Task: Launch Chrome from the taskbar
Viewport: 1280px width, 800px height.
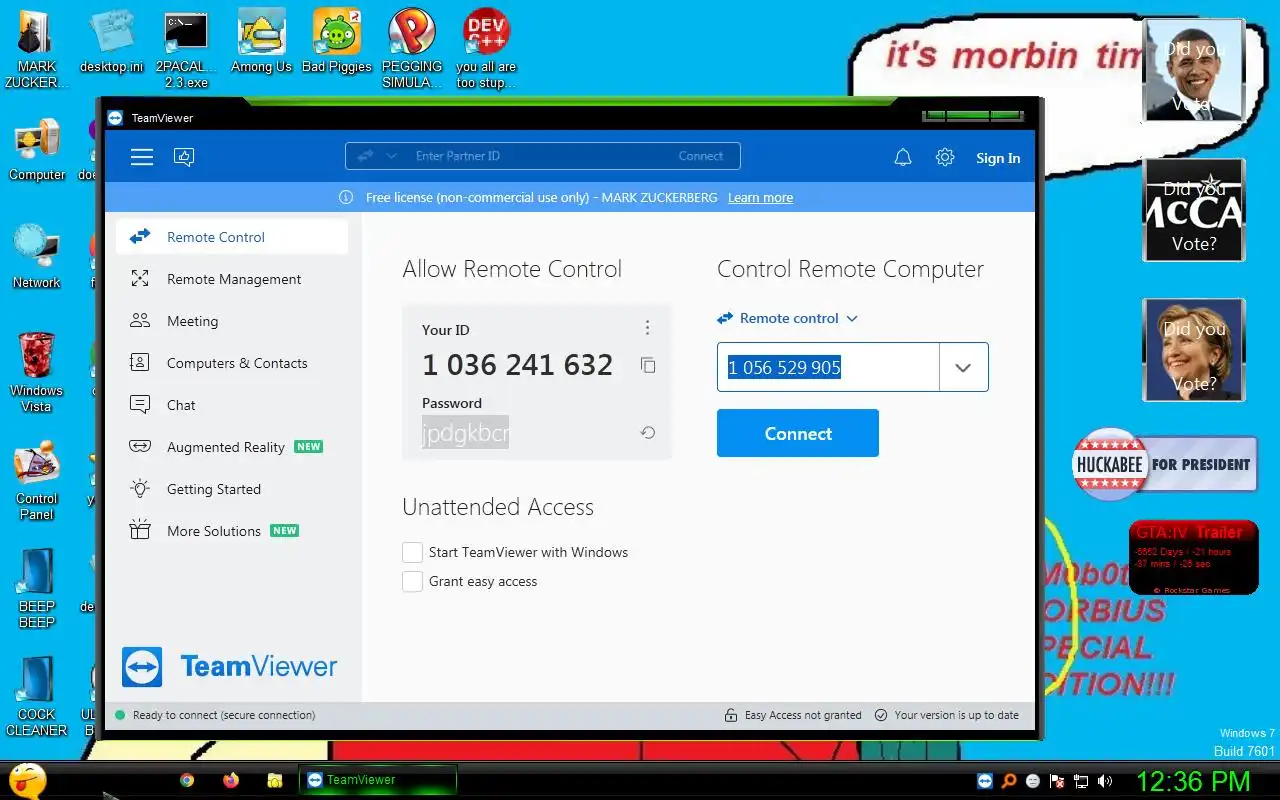Action: (x=187, y=780)
